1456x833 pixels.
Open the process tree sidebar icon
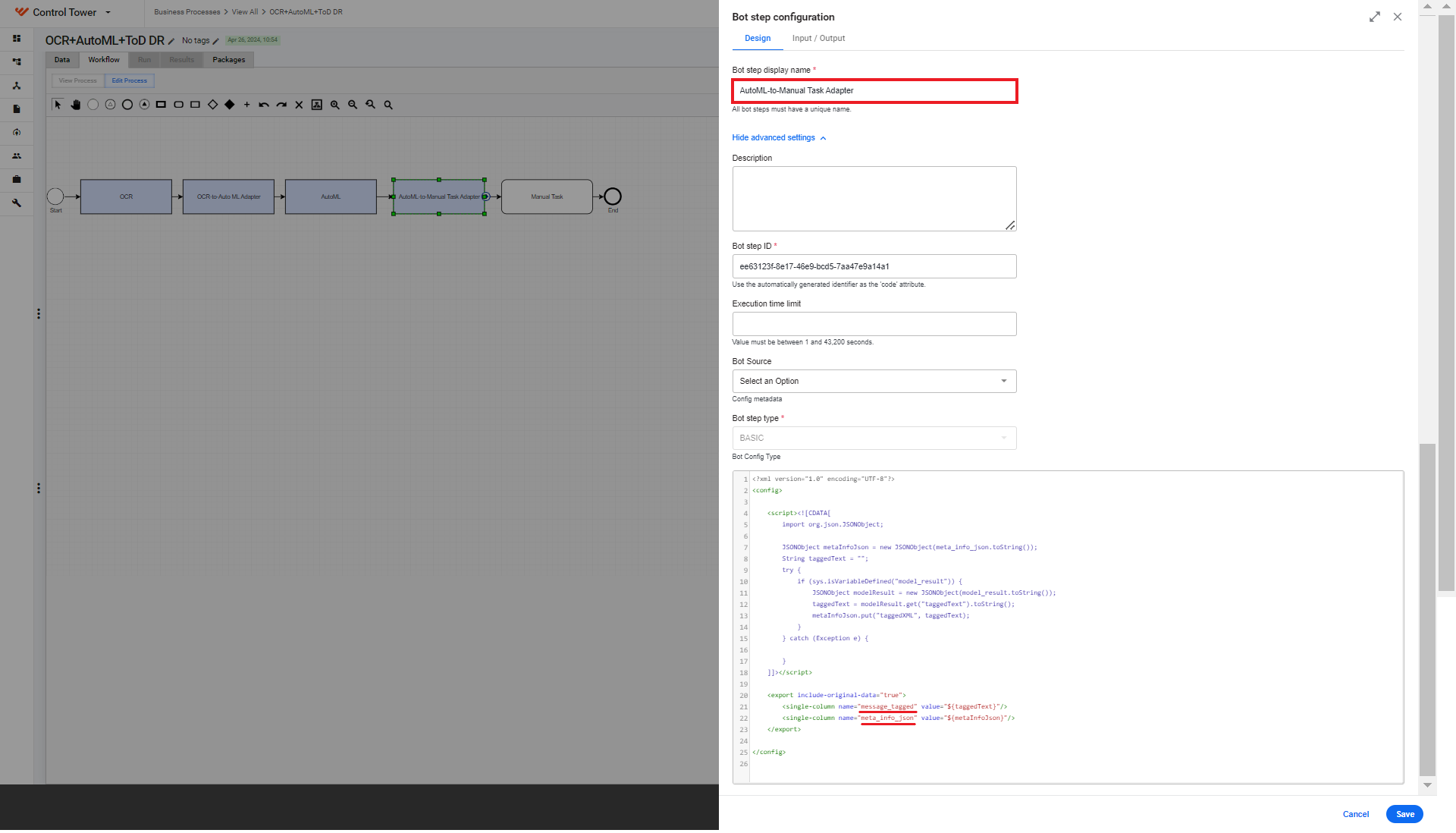(17, 61)
